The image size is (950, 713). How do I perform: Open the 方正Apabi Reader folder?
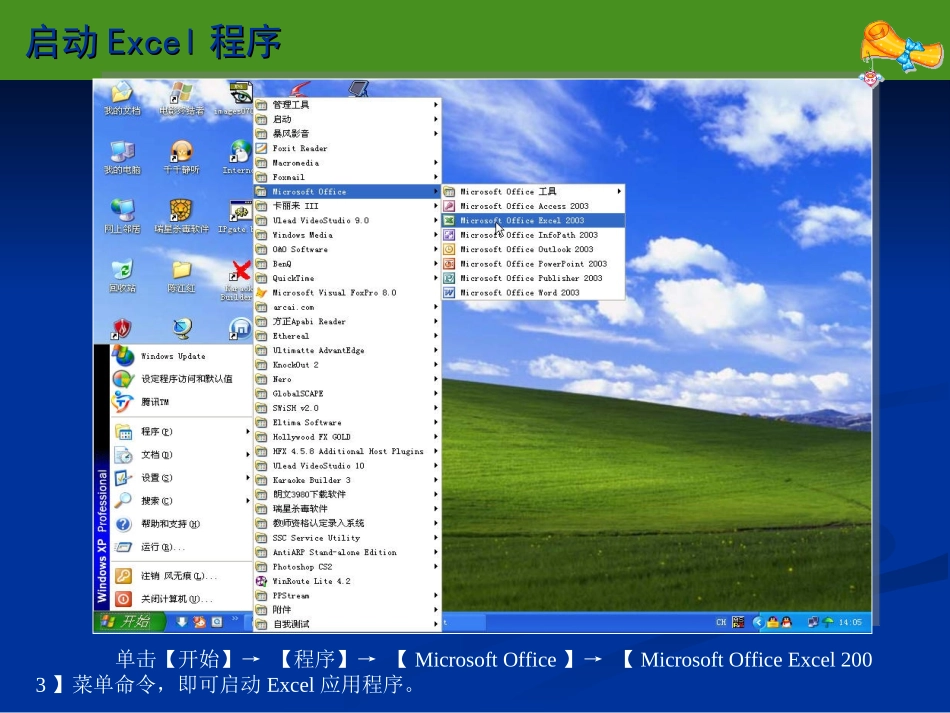[x=347, y=321]
